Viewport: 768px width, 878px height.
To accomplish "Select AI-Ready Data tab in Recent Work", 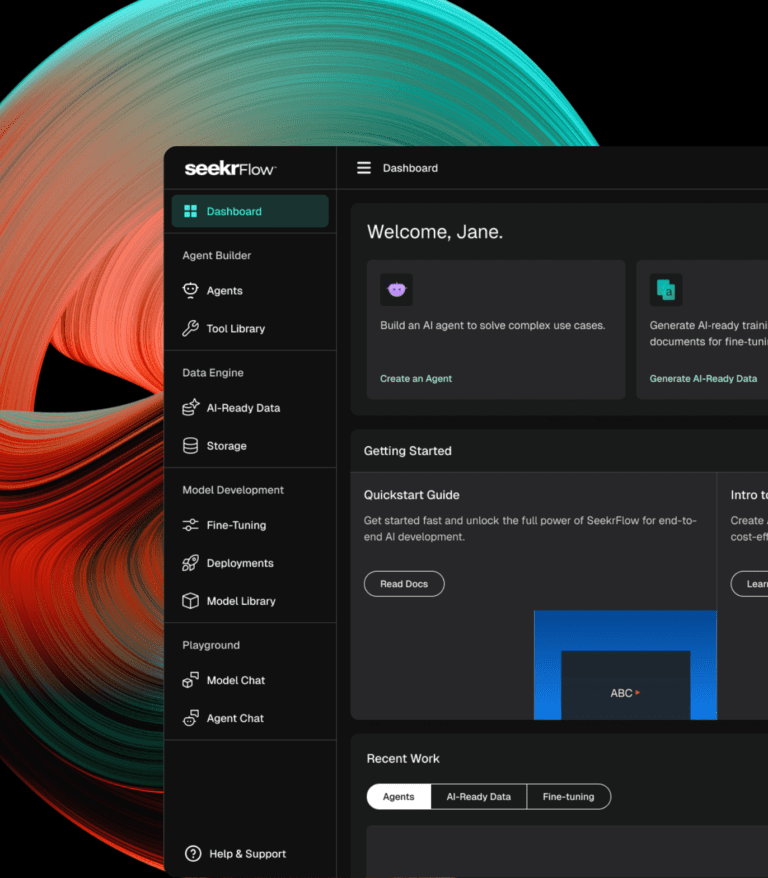I will click(479, 796).
